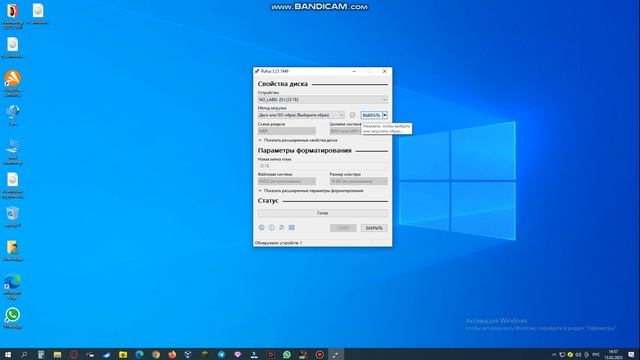This screenshot has height=360, width=640.
Task: Open the Метод загрузки boot selection dropdown
Action: pos(301,115)
